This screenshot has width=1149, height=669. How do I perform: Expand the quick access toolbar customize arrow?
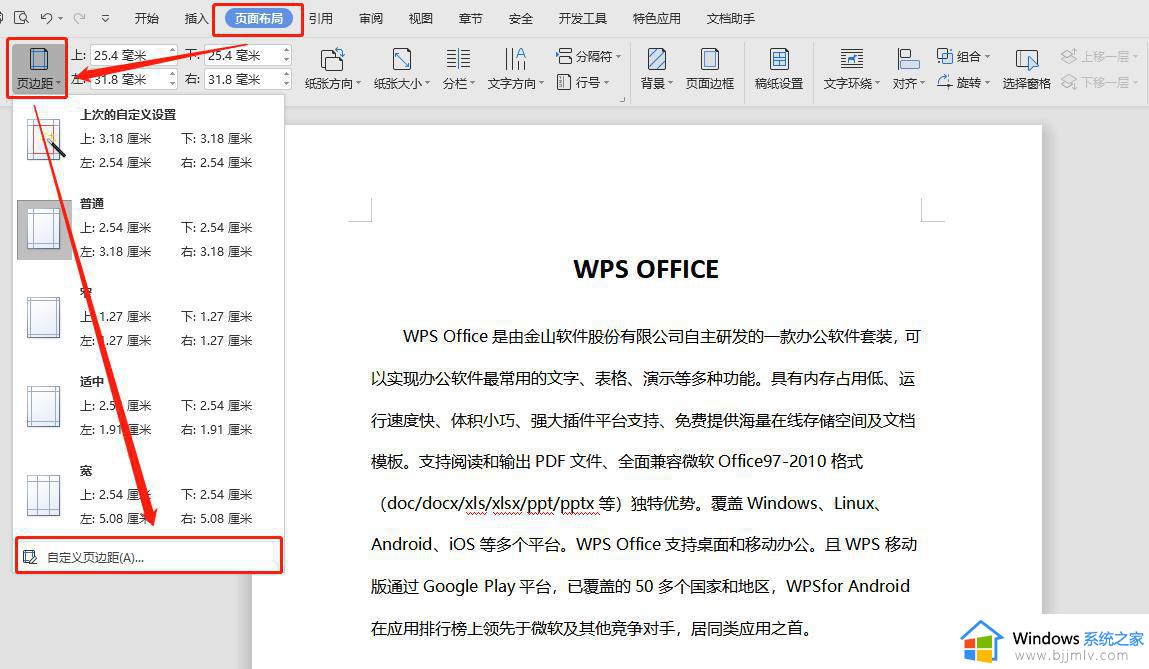click(106, 18)
